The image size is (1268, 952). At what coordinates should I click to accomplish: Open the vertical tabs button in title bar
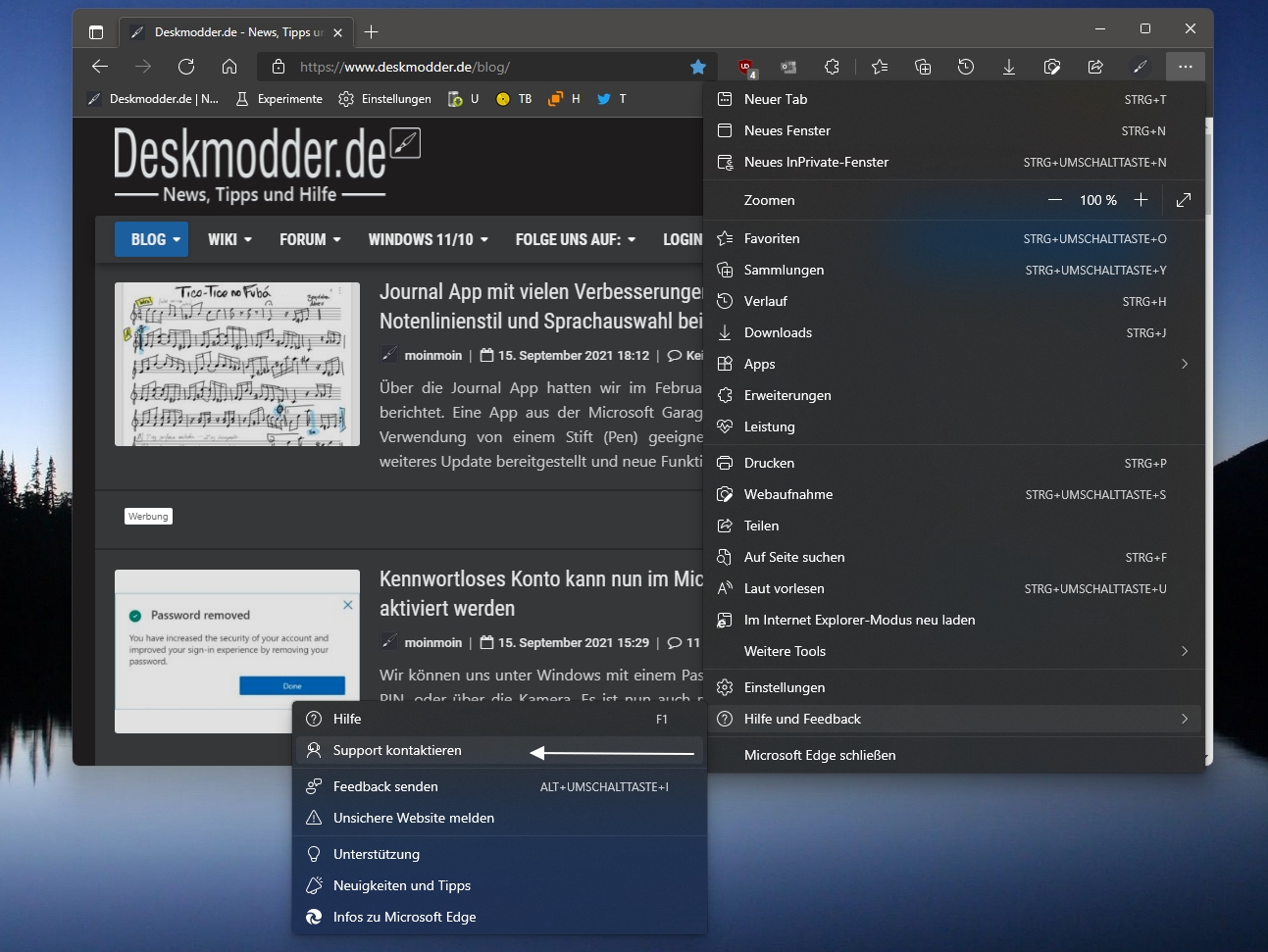coord(96,32)
